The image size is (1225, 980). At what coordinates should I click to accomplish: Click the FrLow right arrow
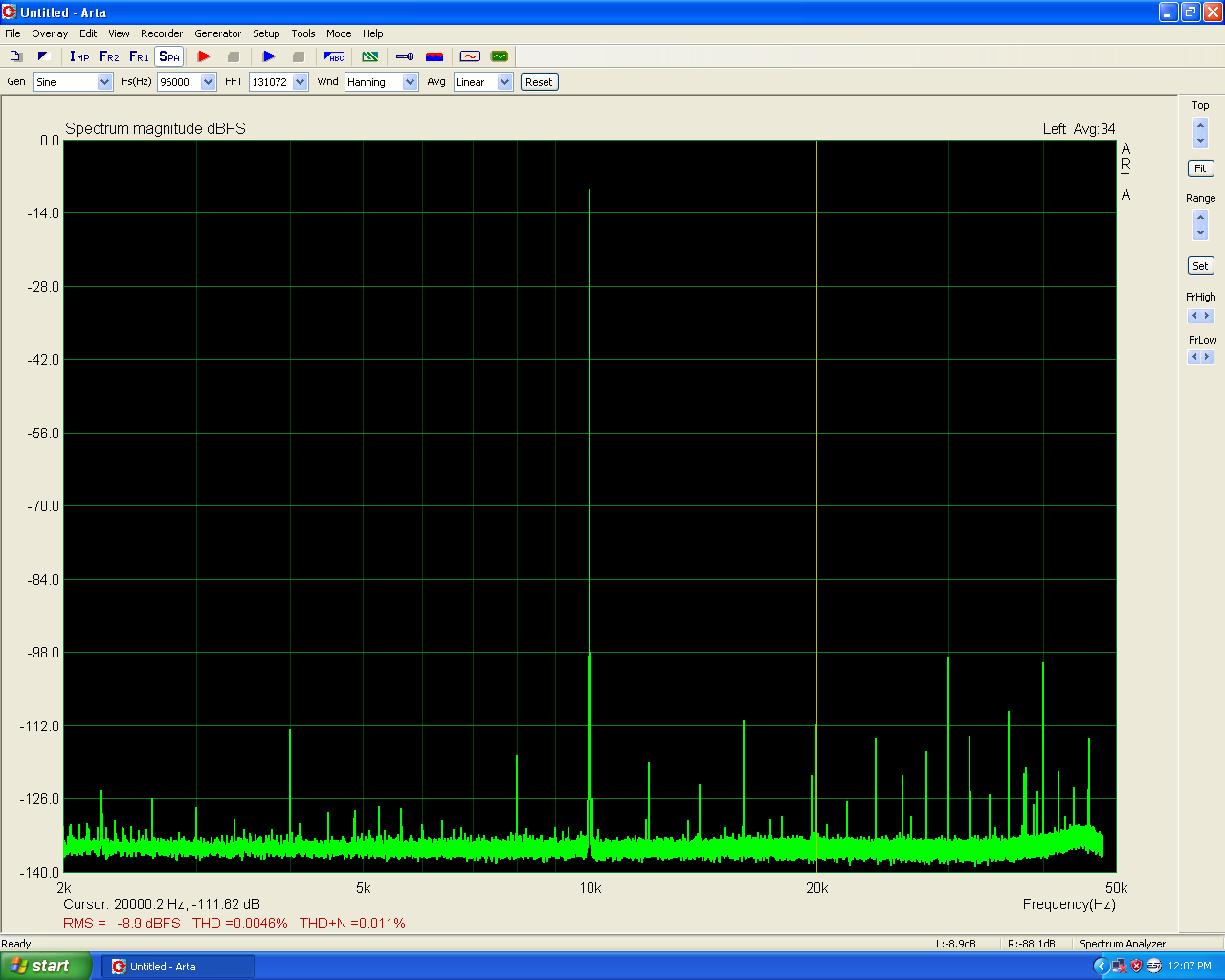tap(1207, 357)
